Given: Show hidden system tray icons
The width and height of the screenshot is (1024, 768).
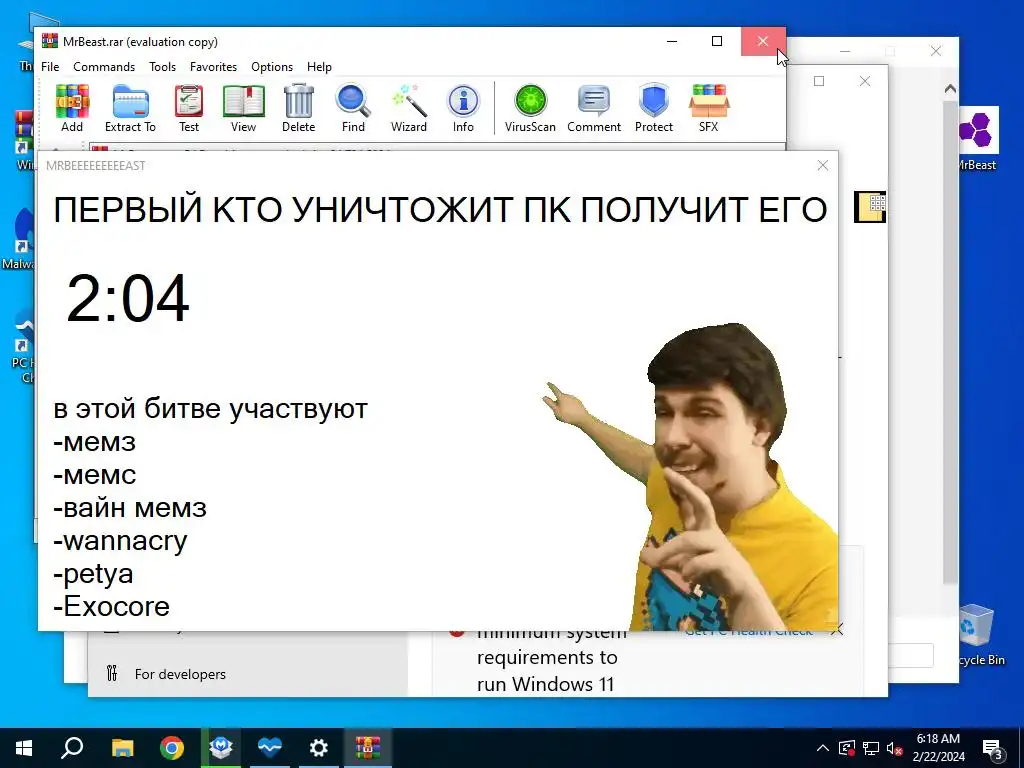Looking at the screenshot, I should (x=823, y=748).
